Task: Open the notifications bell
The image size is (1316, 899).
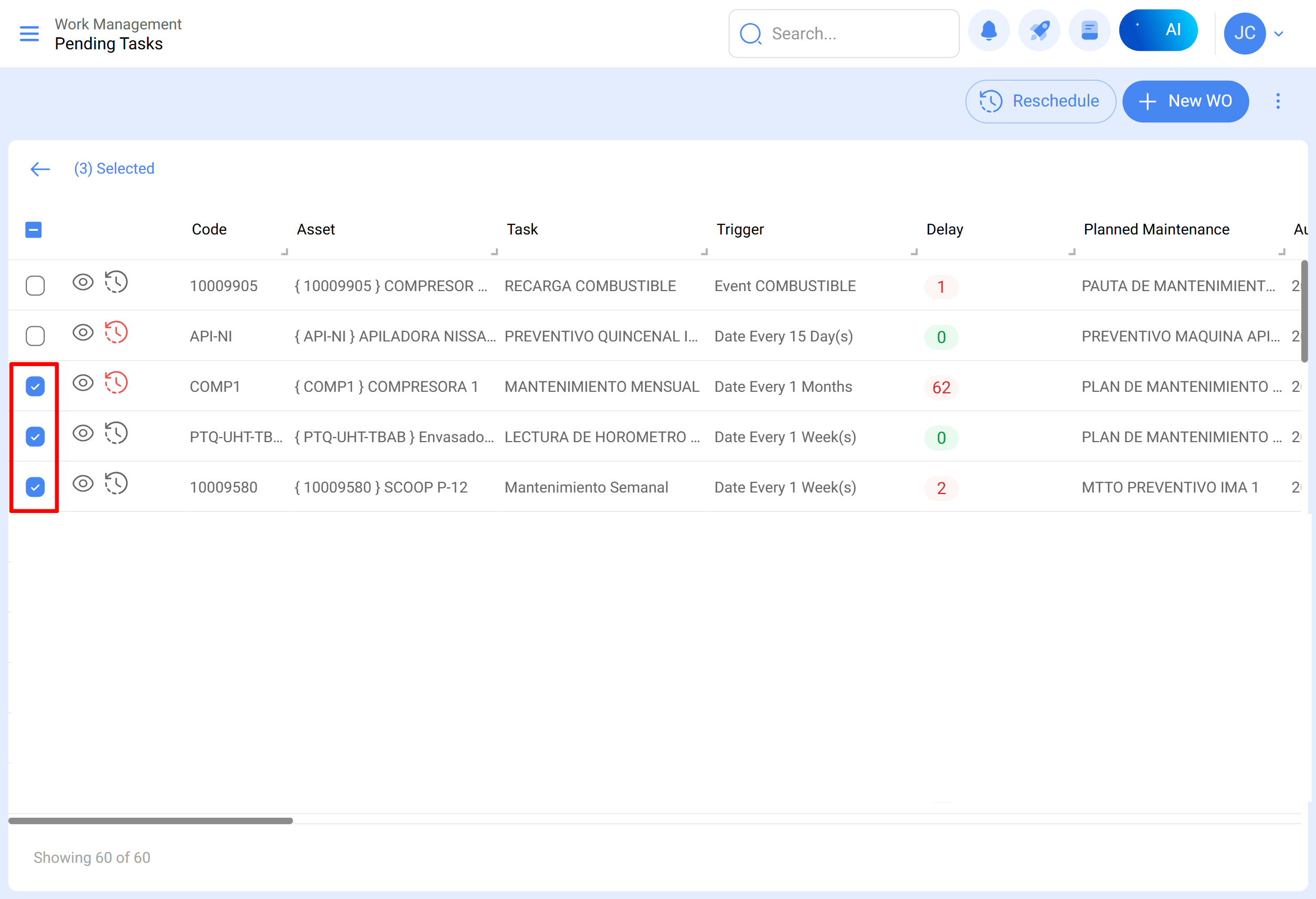Action: 989,31
